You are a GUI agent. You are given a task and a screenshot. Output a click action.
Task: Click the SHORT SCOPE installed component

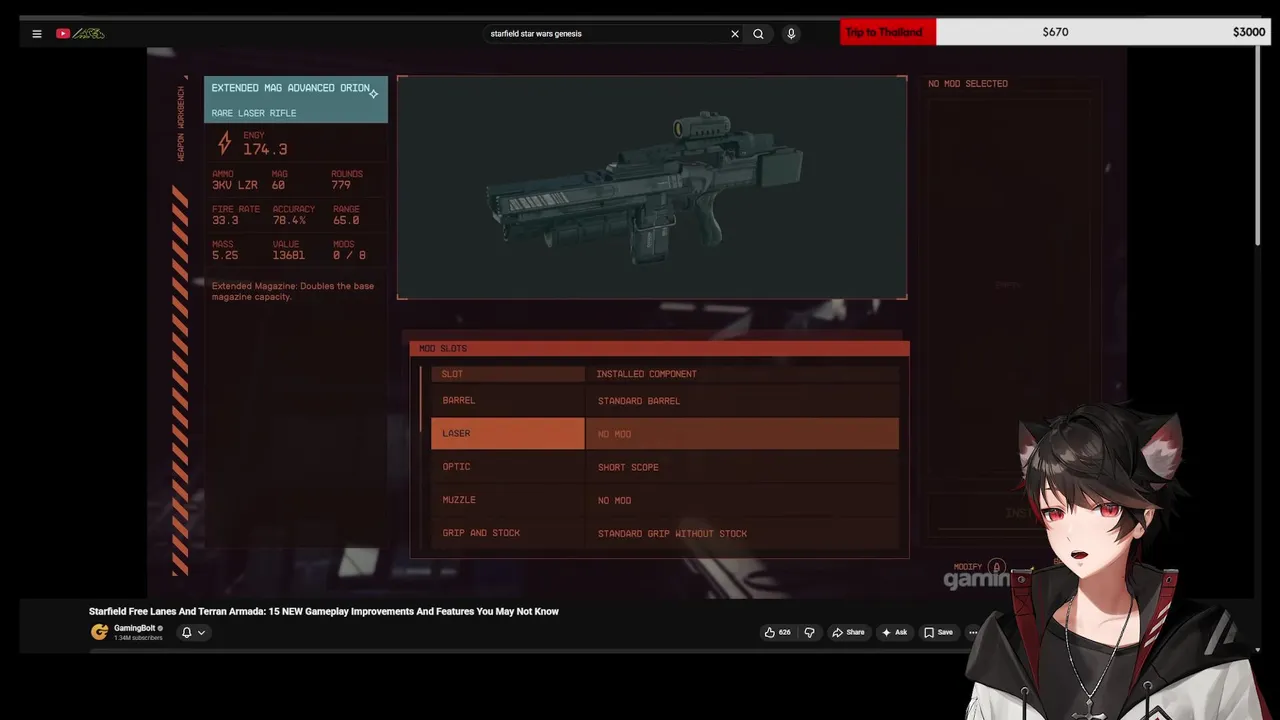[628, 467]
